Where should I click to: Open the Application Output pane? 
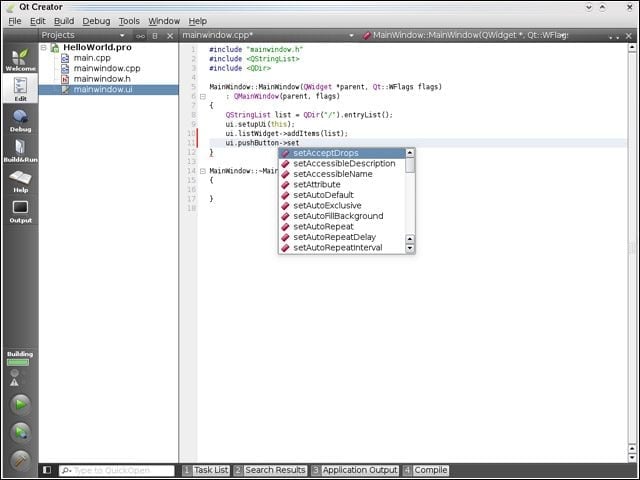tap(355, 470)
